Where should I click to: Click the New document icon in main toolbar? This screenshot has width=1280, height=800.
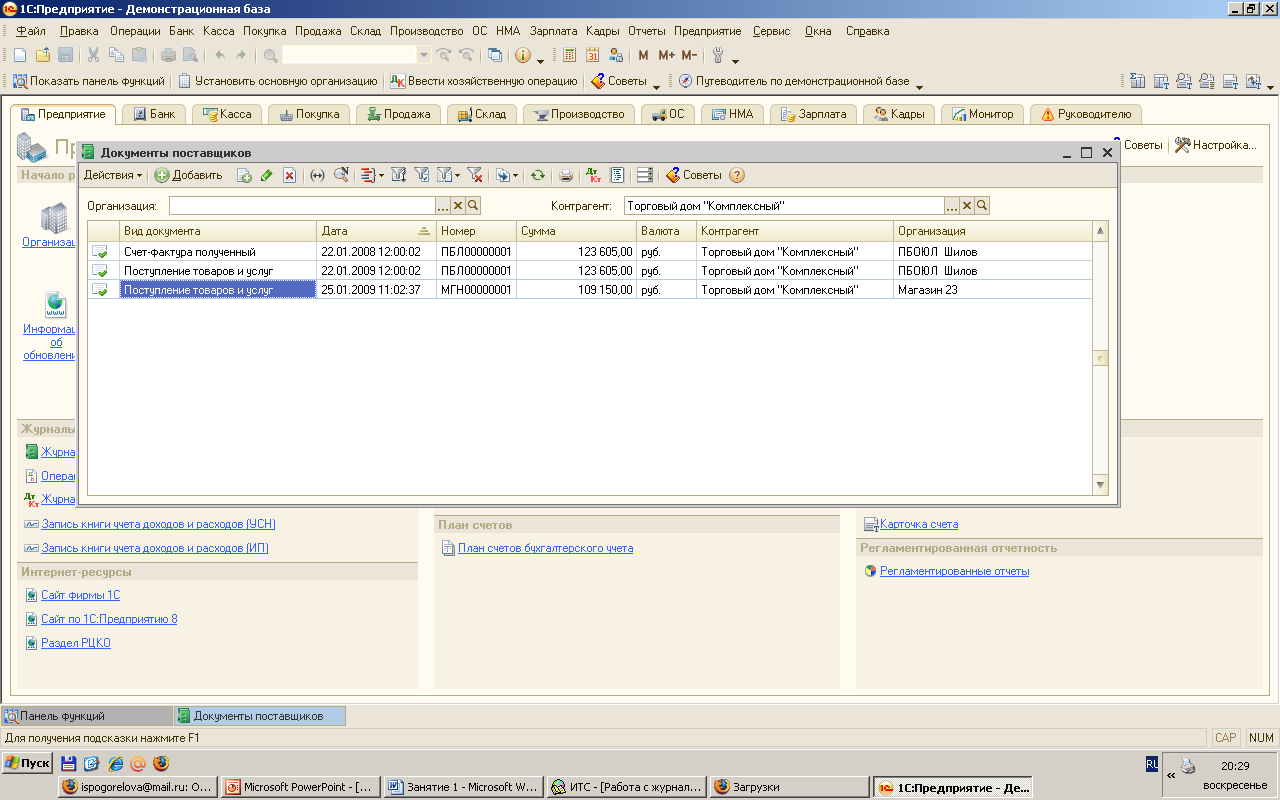tap(20, 55)
